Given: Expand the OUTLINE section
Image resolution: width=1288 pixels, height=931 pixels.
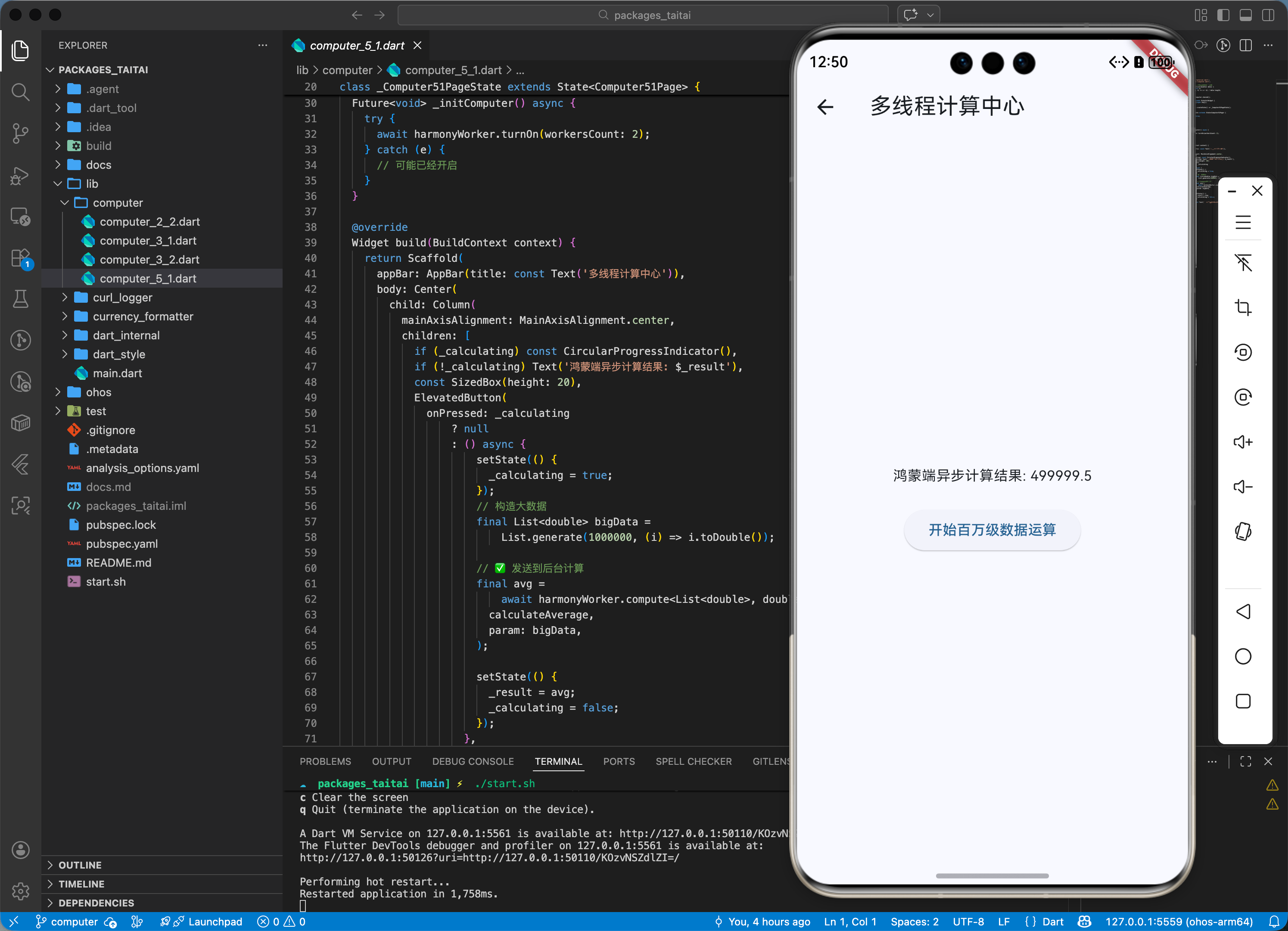Looking at the screenshot, I should 80,865.
